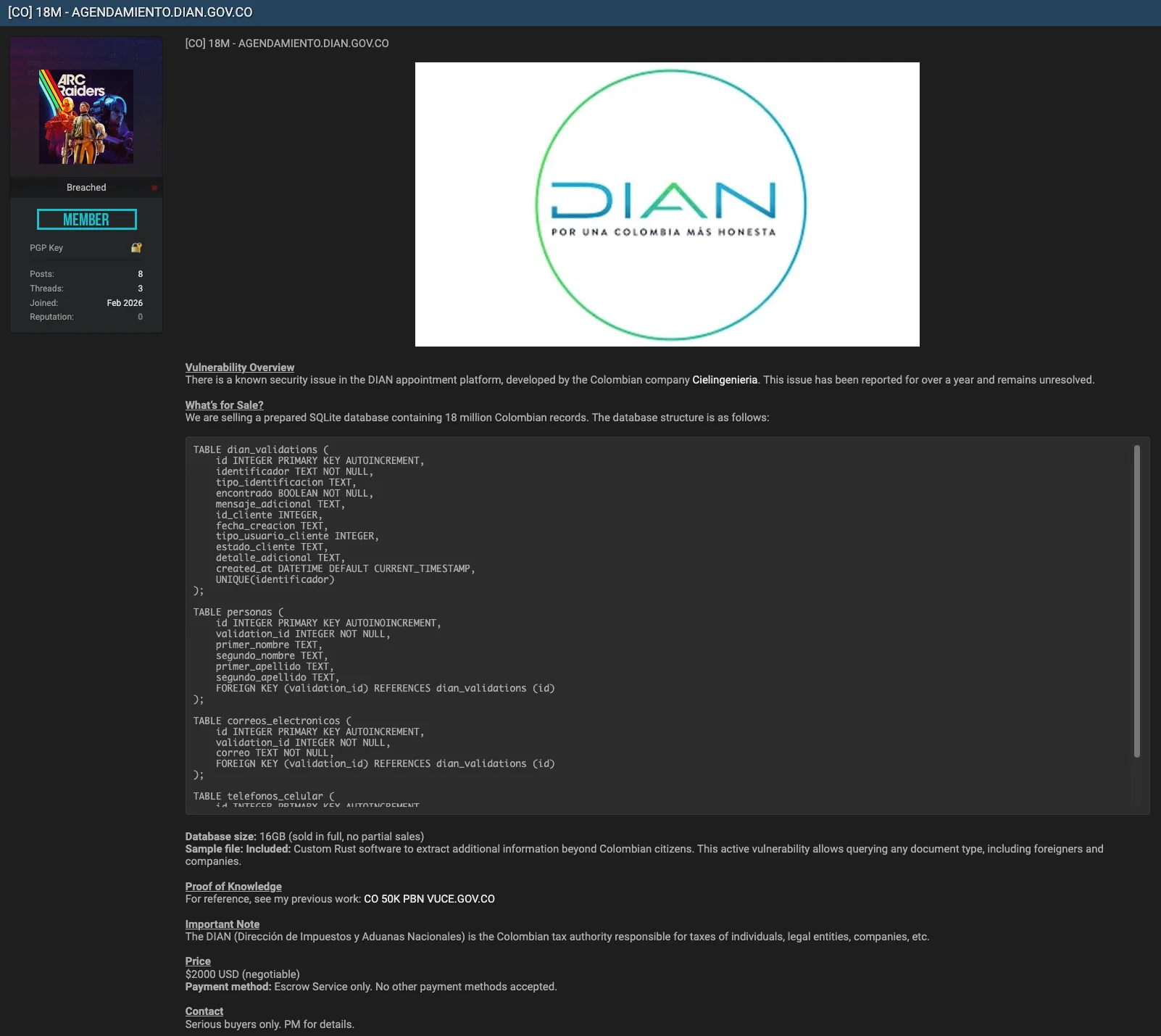Click the thread title in header bar

point(130,12)
